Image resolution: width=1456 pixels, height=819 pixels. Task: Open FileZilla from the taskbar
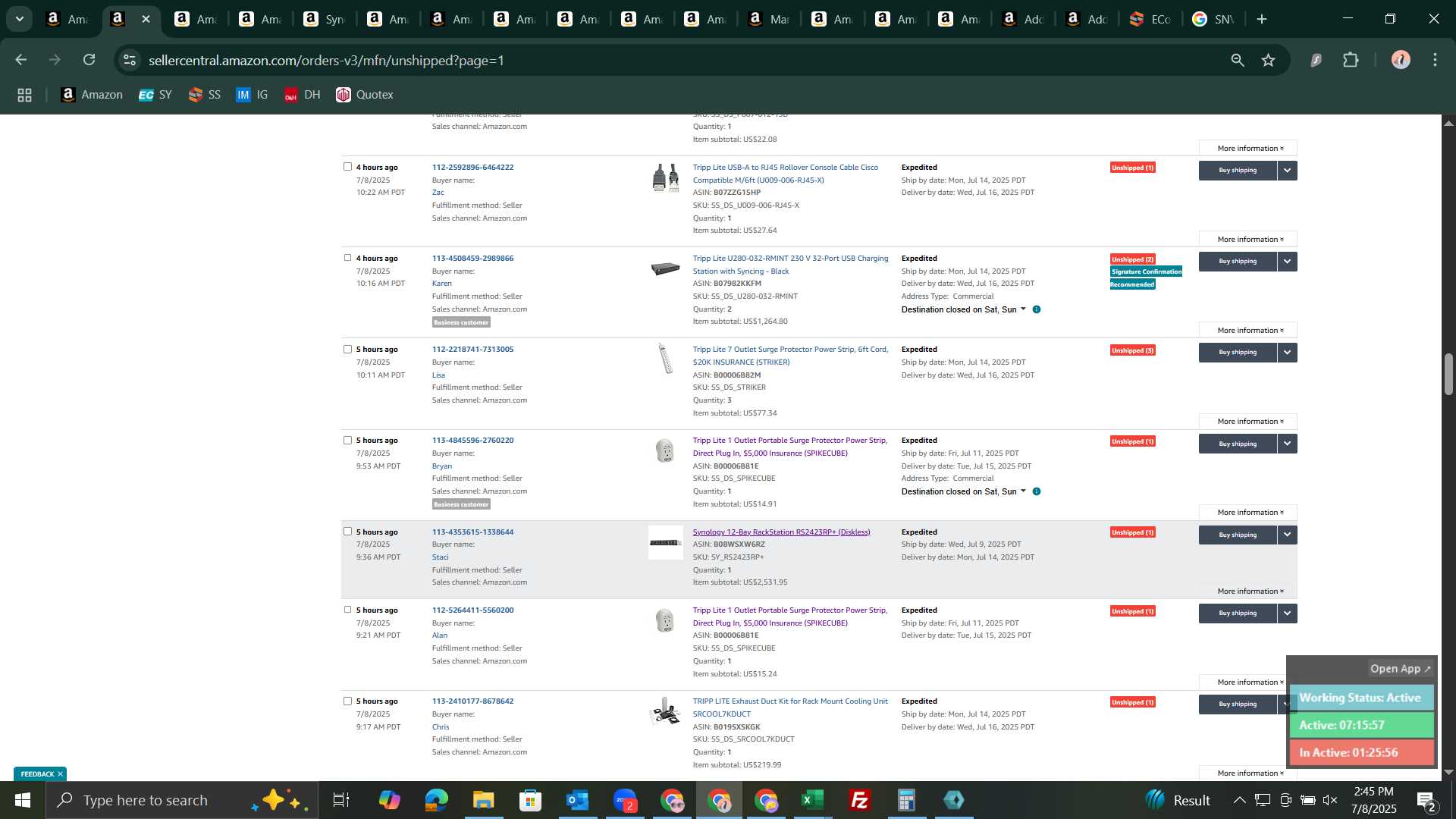pos(859,800)
